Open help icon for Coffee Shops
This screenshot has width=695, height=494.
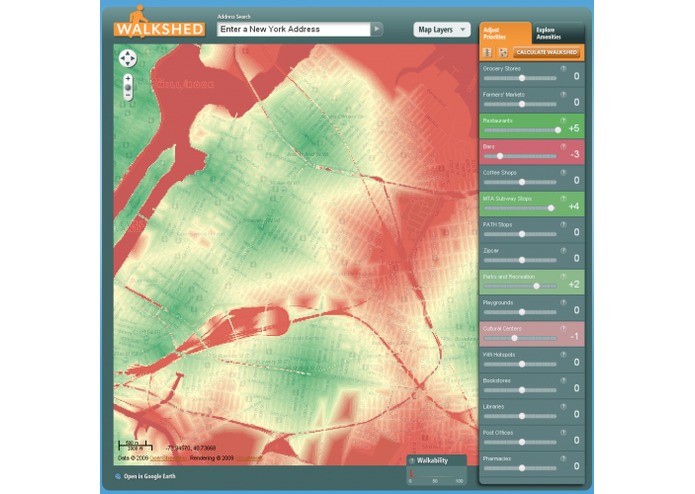tap(563, 172)
